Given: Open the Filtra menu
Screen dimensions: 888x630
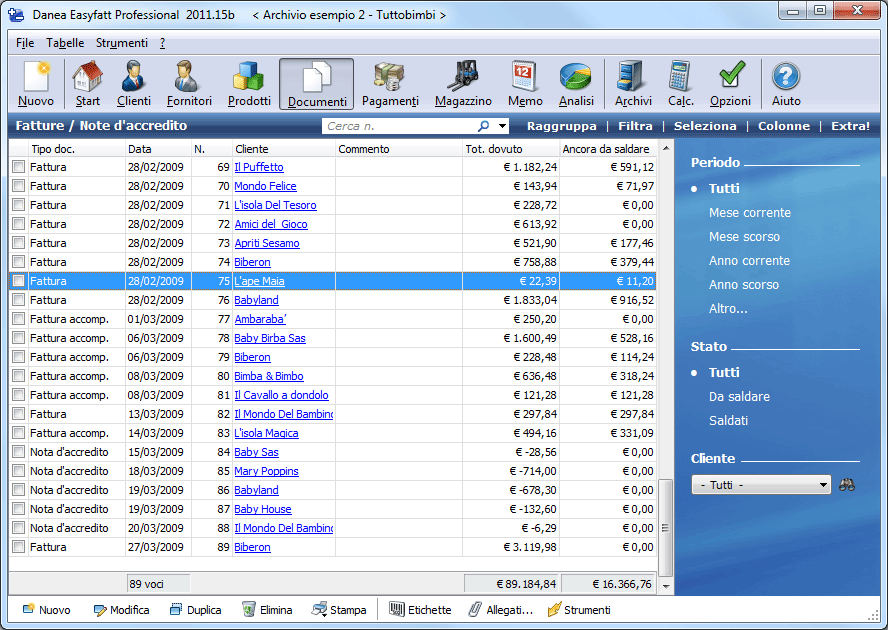Looking at the screenshot, I should click(x=635, y=126).
